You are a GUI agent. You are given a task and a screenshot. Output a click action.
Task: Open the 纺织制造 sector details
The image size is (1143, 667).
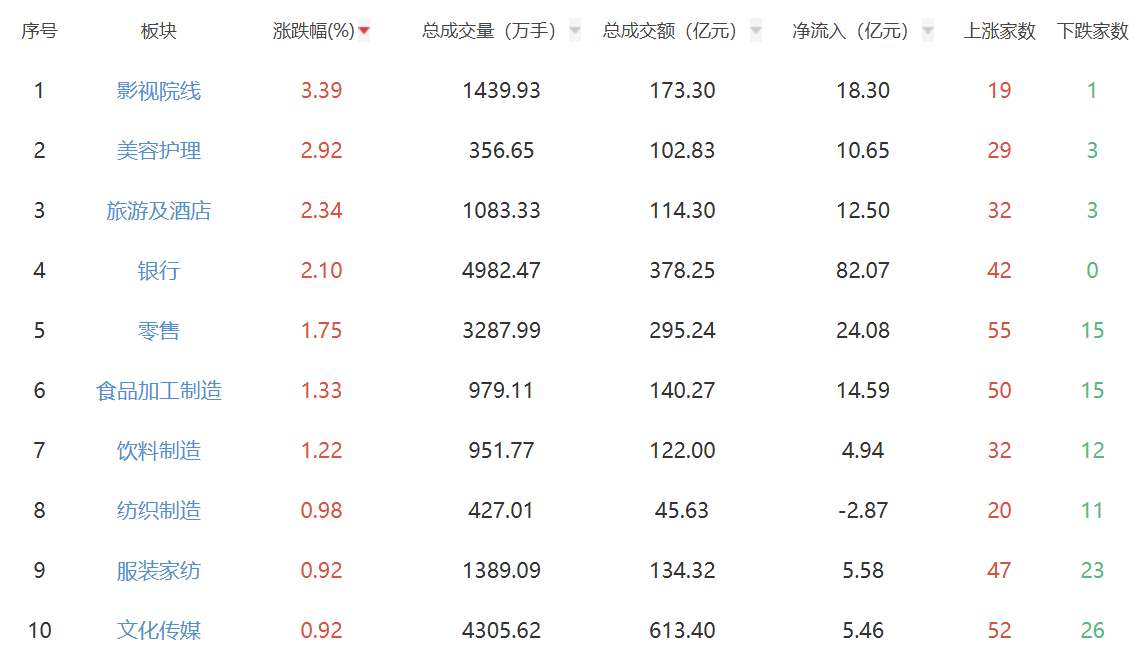[158, 511]
